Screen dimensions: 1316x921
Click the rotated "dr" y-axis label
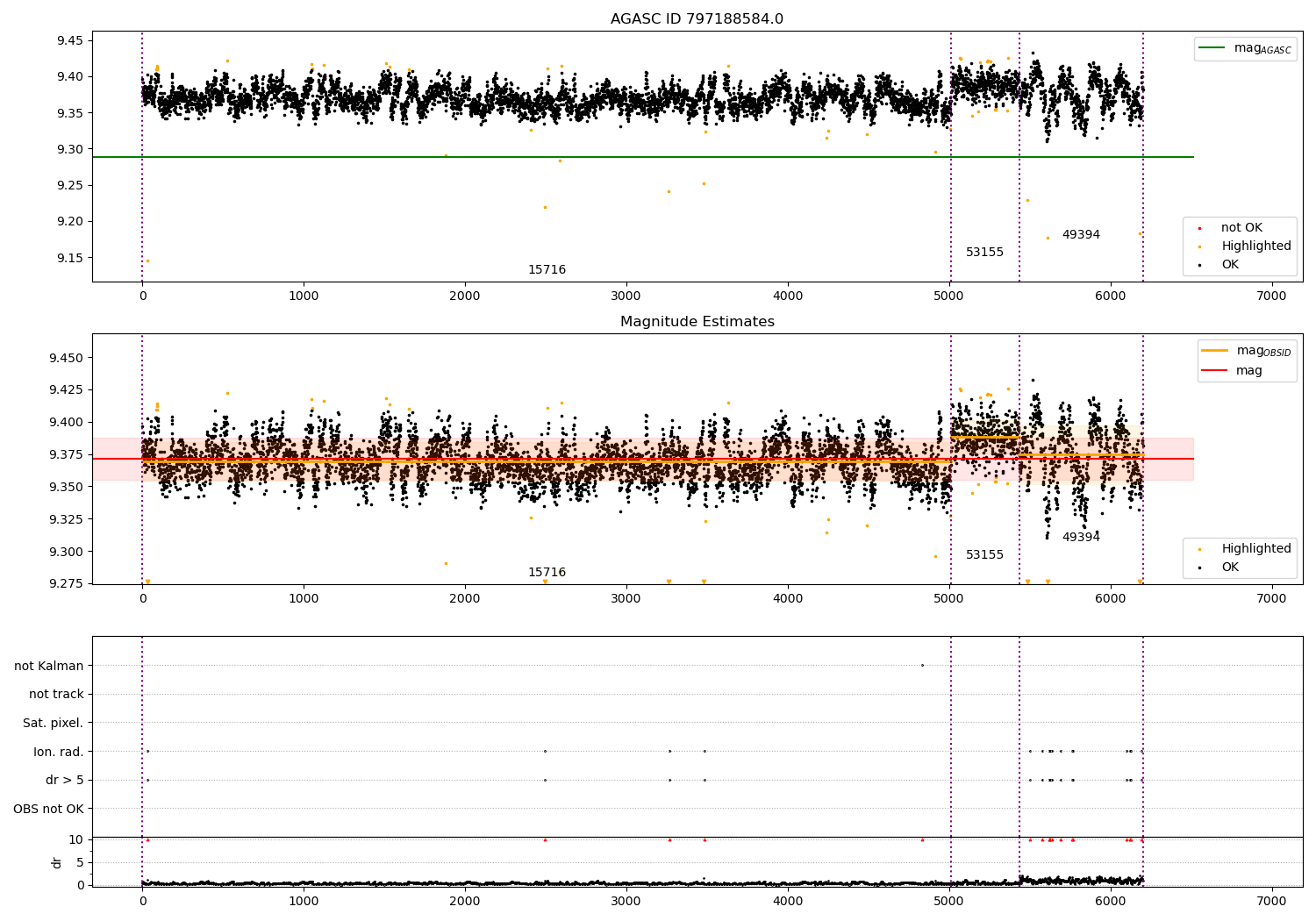click(57, 862)
